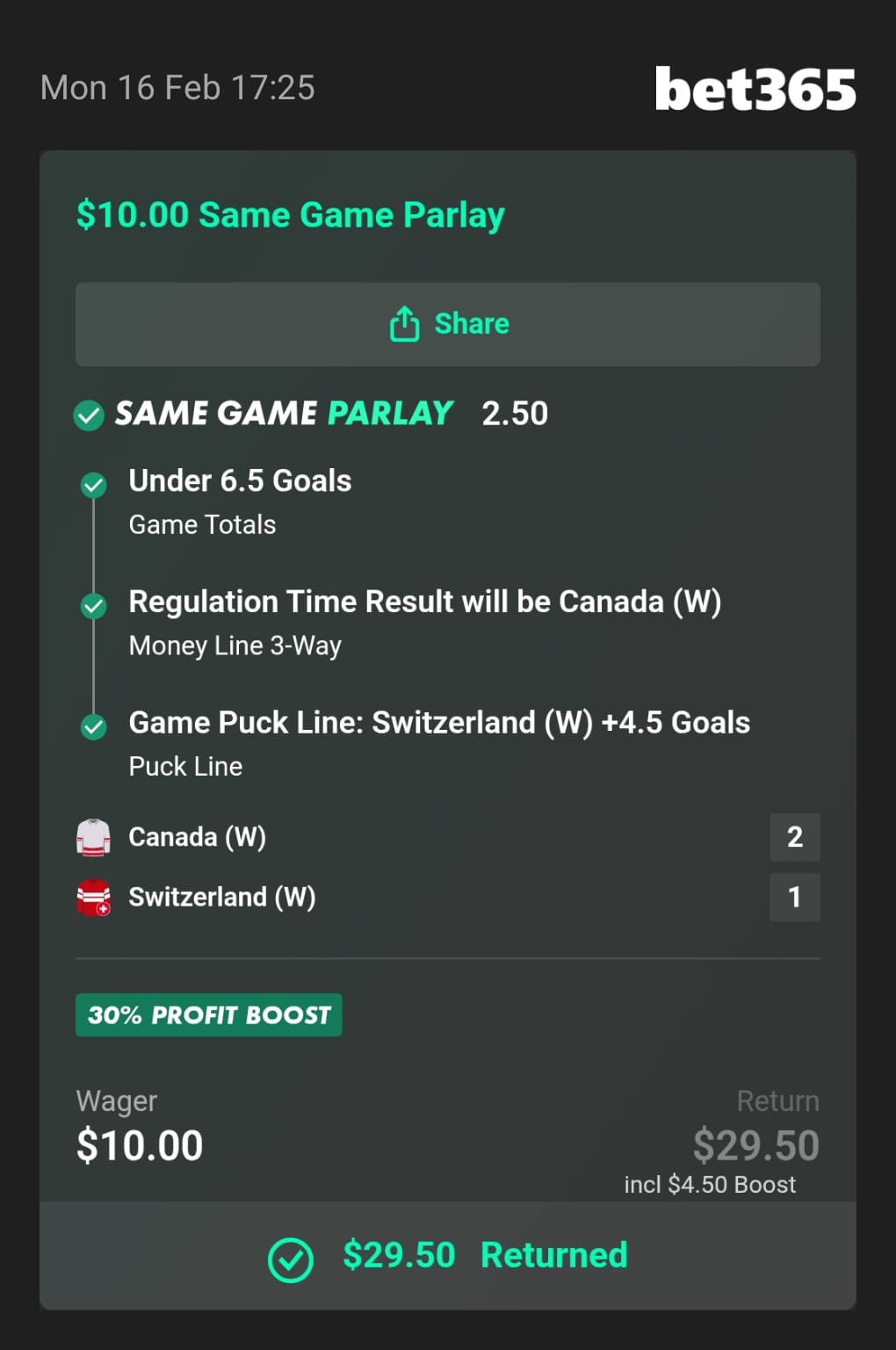Click the checkmark beside Game Puck Line
This screenshot has width=896, height=1350.
click(x=93, y=726)
